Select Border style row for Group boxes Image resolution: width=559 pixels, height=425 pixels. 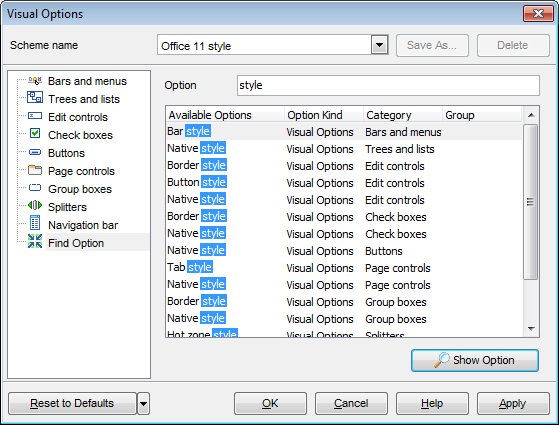[x=344, y=302]
